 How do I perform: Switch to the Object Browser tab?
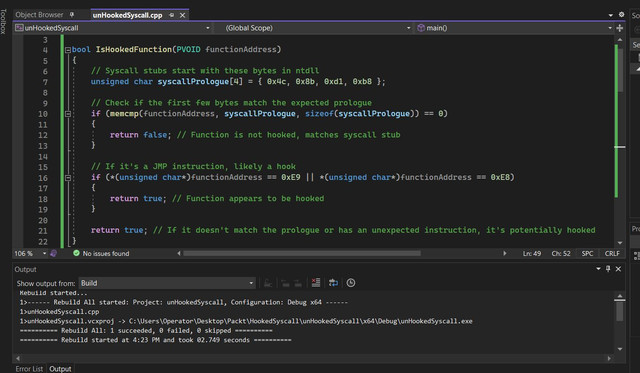pyautogui.click(x=39, y=15)
